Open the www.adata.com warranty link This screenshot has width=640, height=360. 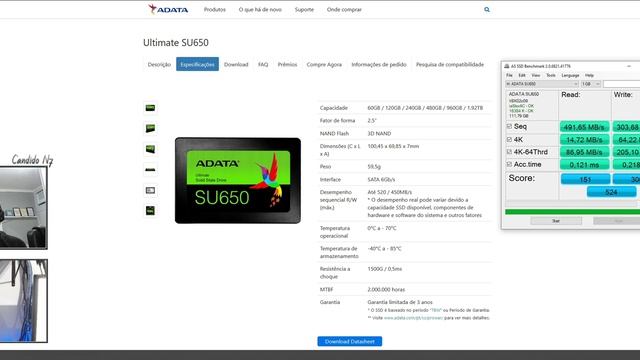click(413, 318)
